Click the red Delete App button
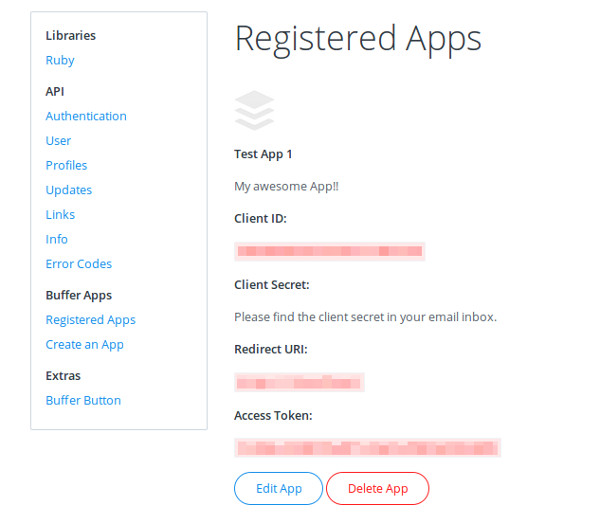The width and height of the screenshot is (600, 524). tap(378, 488)
